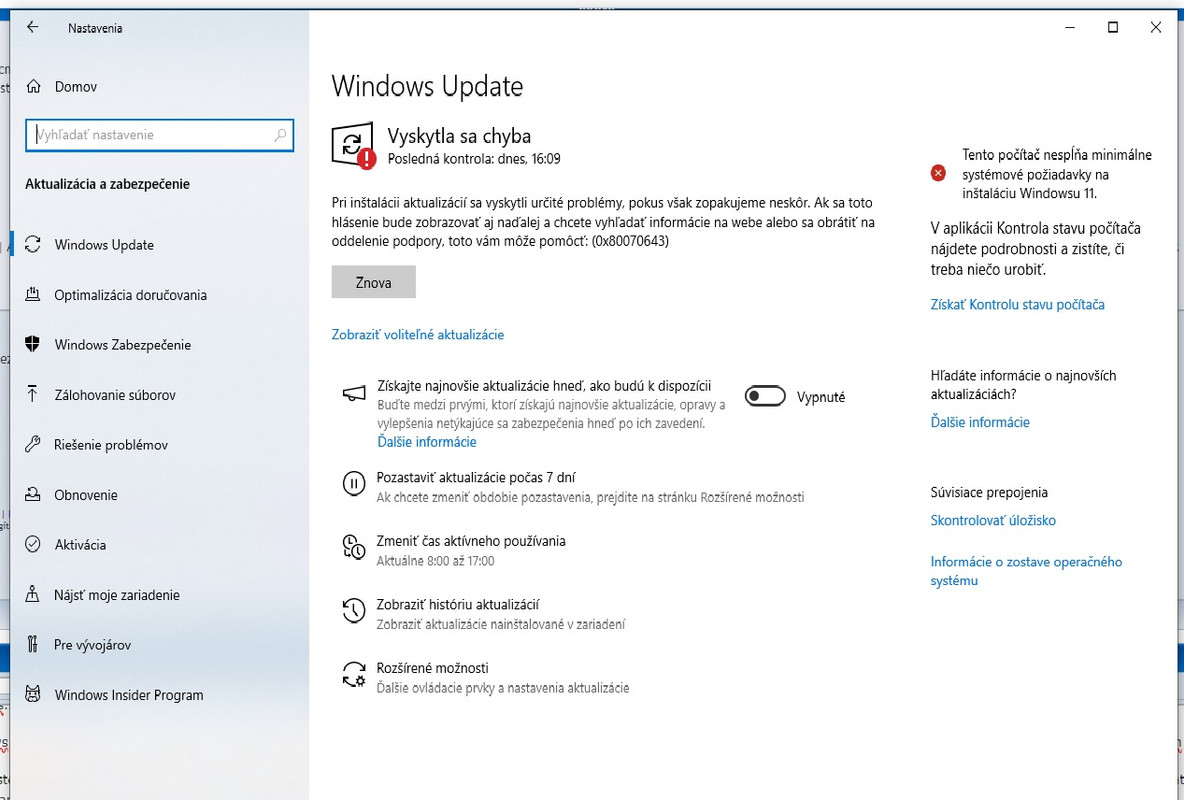Click the Posledná kontrola: dnes, 16:09 text
The image size is (1184, 800).
(474, 159)
